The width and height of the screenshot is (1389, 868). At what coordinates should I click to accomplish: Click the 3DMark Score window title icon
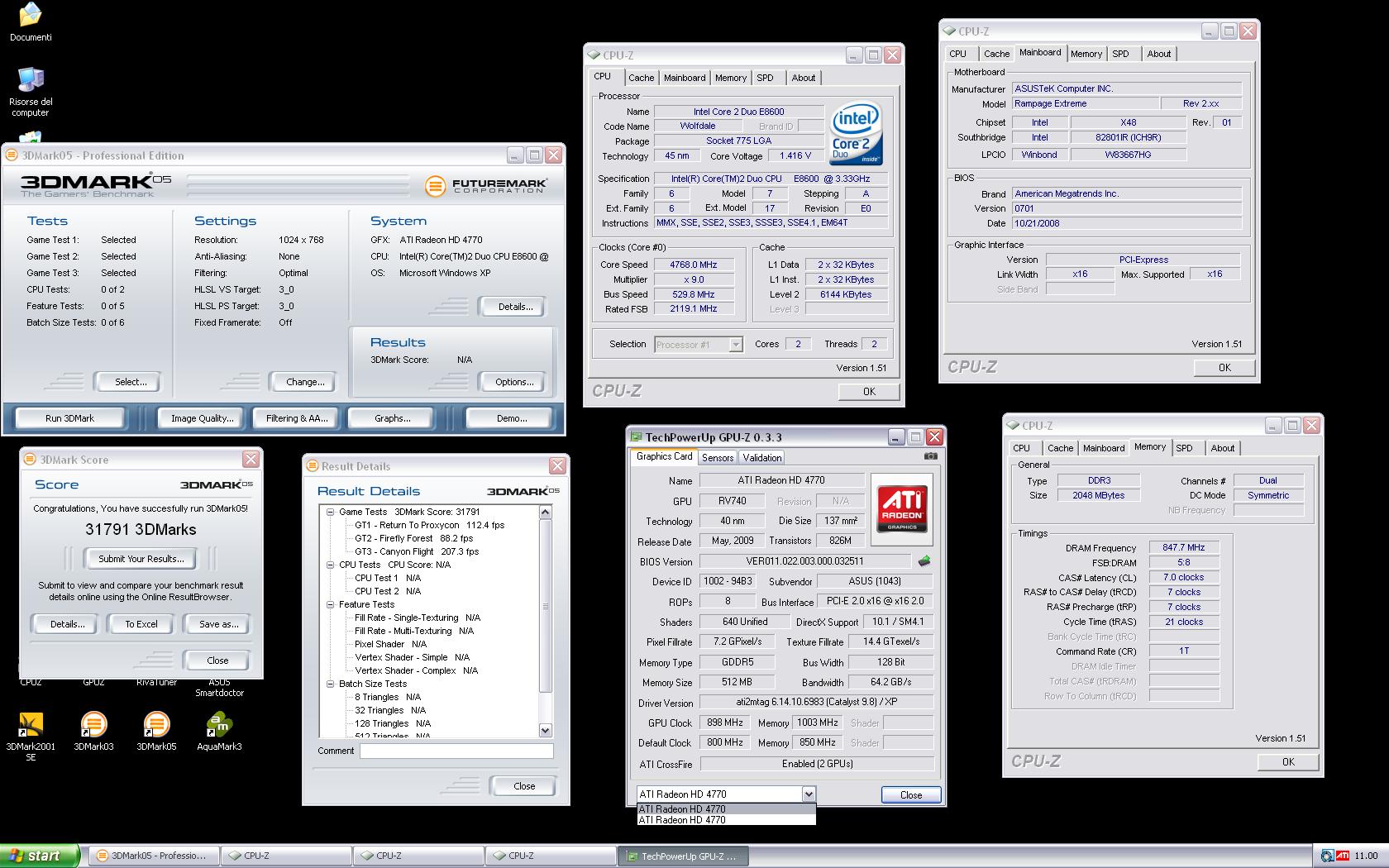pos(31,460)
